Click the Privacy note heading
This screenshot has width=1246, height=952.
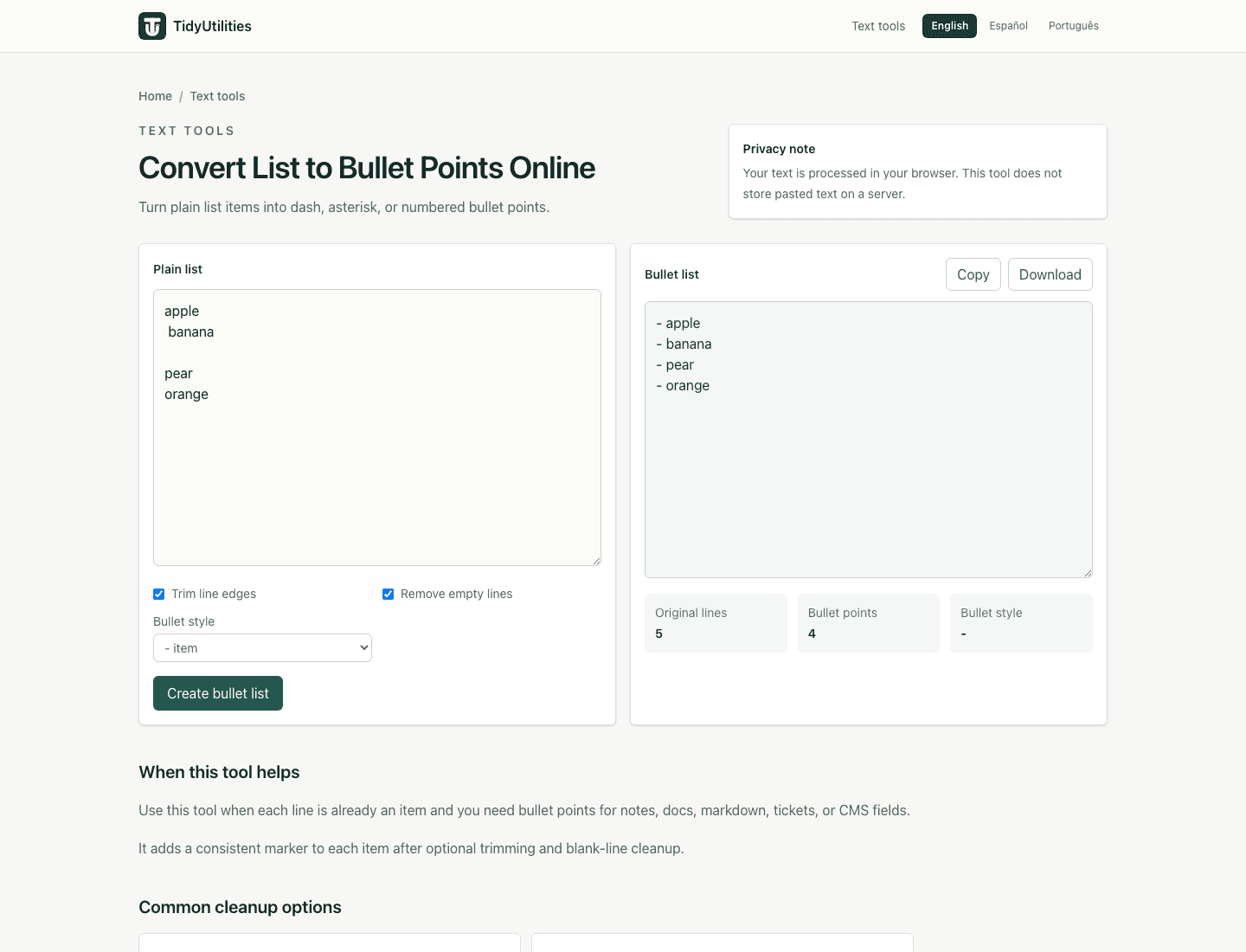tap(779, 149)
